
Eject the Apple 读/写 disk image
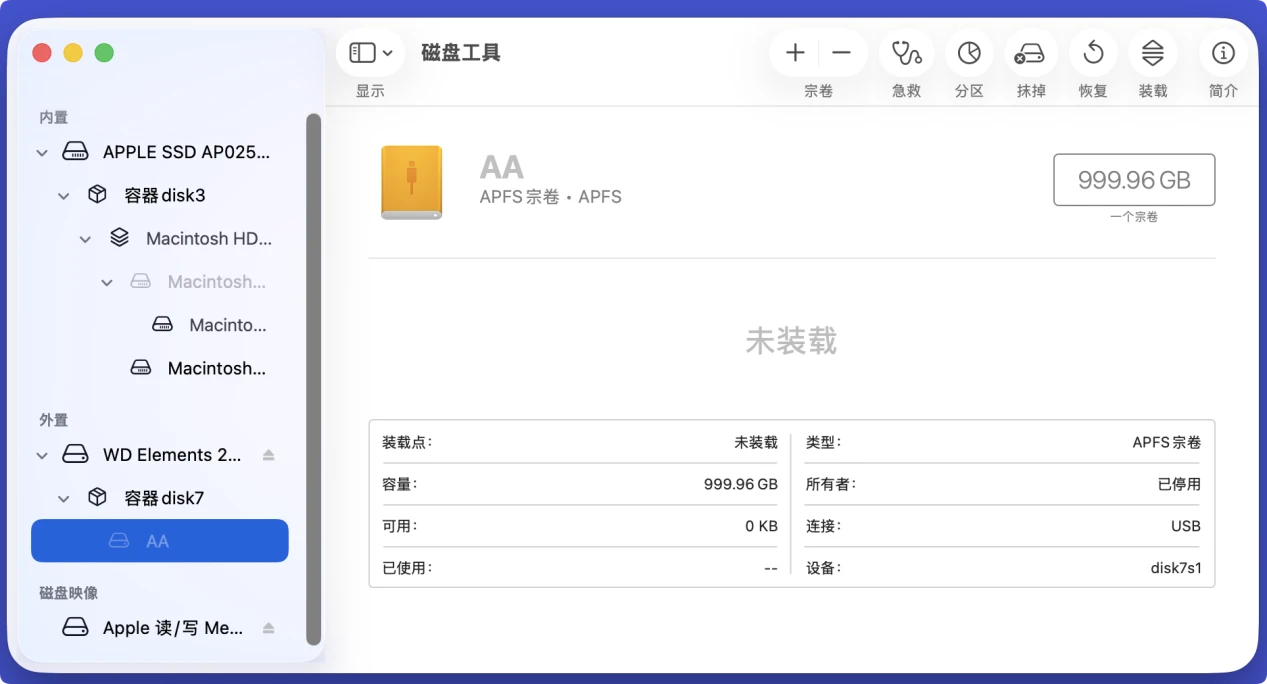click(268, 627)
